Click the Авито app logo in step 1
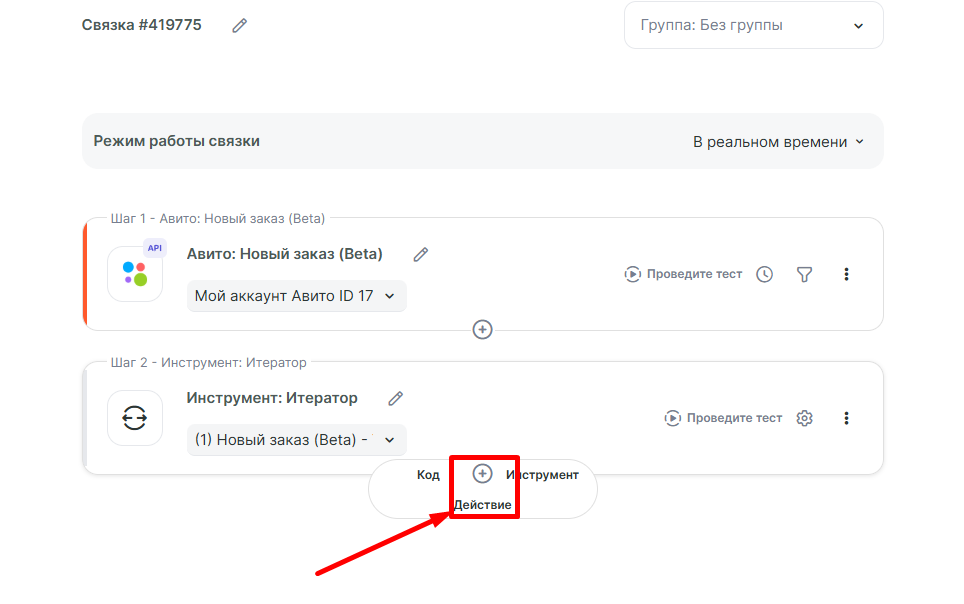 coord(135,274)
